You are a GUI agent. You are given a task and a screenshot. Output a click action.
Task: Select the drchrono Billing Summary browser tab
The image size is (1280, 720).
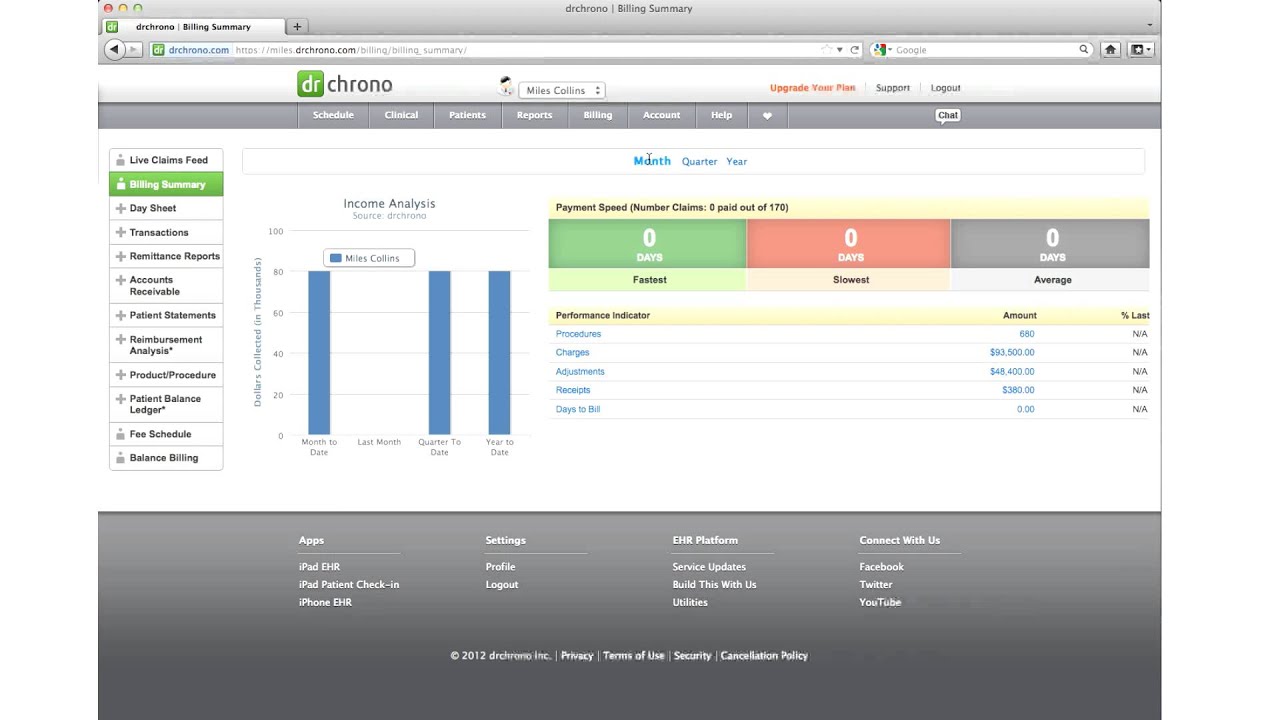193,26
